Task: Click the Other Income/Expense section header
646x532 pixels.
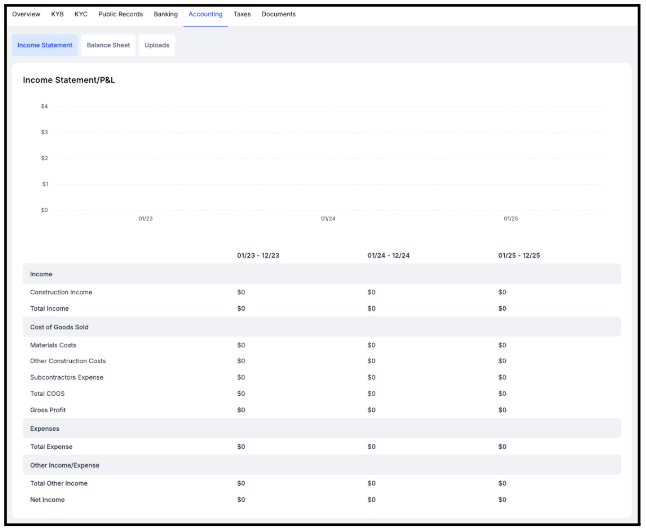Action: pyautogui.click(x=322, y=465)
